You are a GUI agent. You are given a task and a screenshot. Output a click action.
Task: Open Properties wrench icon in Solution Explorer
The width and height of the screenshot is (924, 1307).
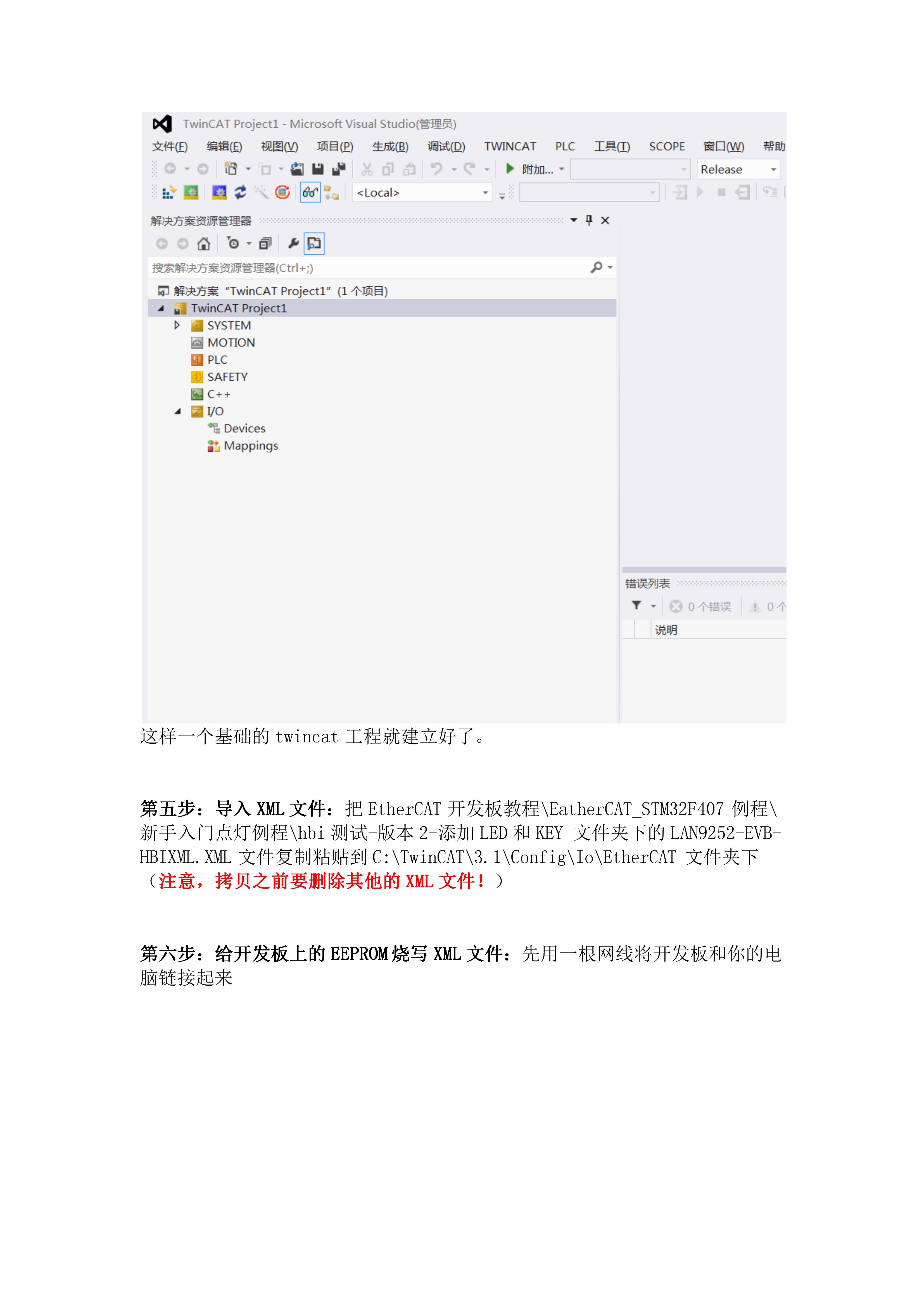[x=293, y=244]
